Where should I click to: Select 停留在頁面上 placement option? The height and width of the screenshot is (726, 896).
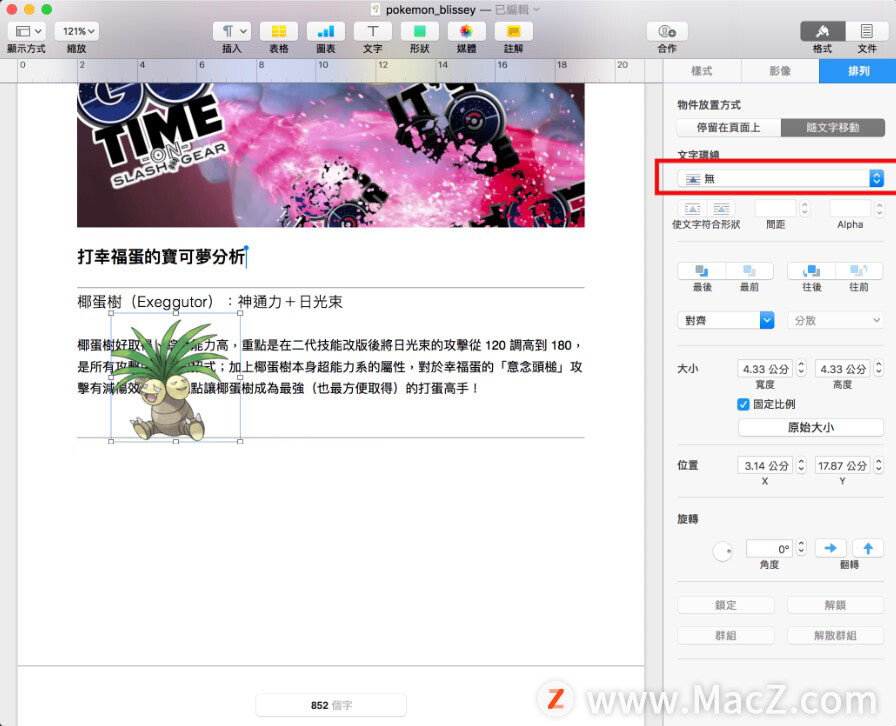729,127
